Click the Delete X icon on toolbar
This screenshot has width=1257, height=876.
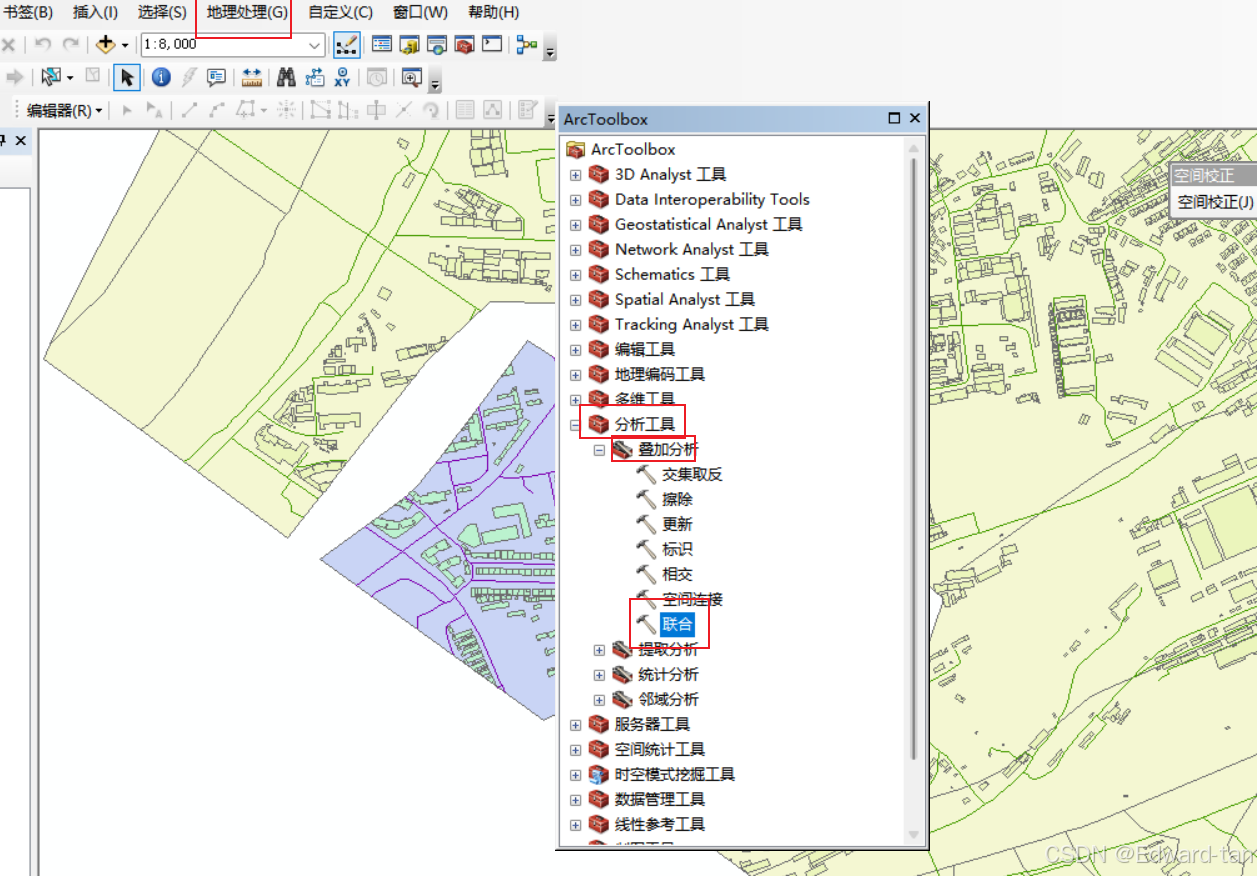tap(8, 44)
